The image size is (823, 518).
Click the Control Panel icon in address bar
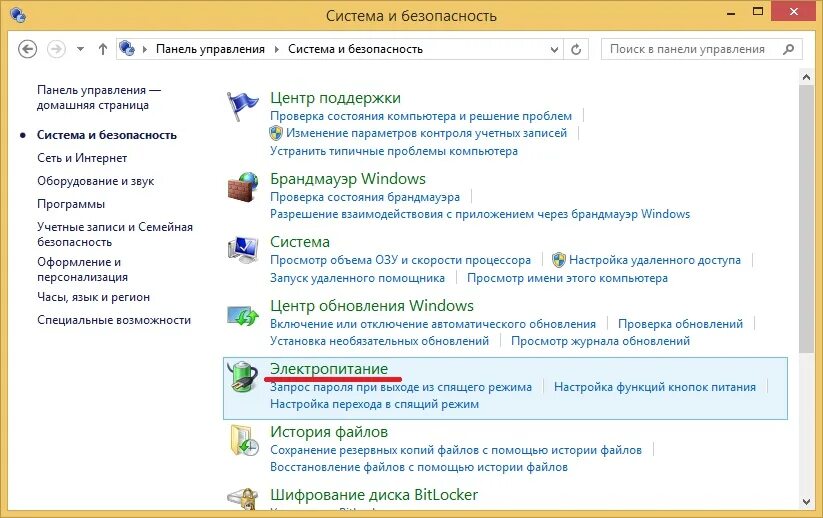tap(127, 49)
